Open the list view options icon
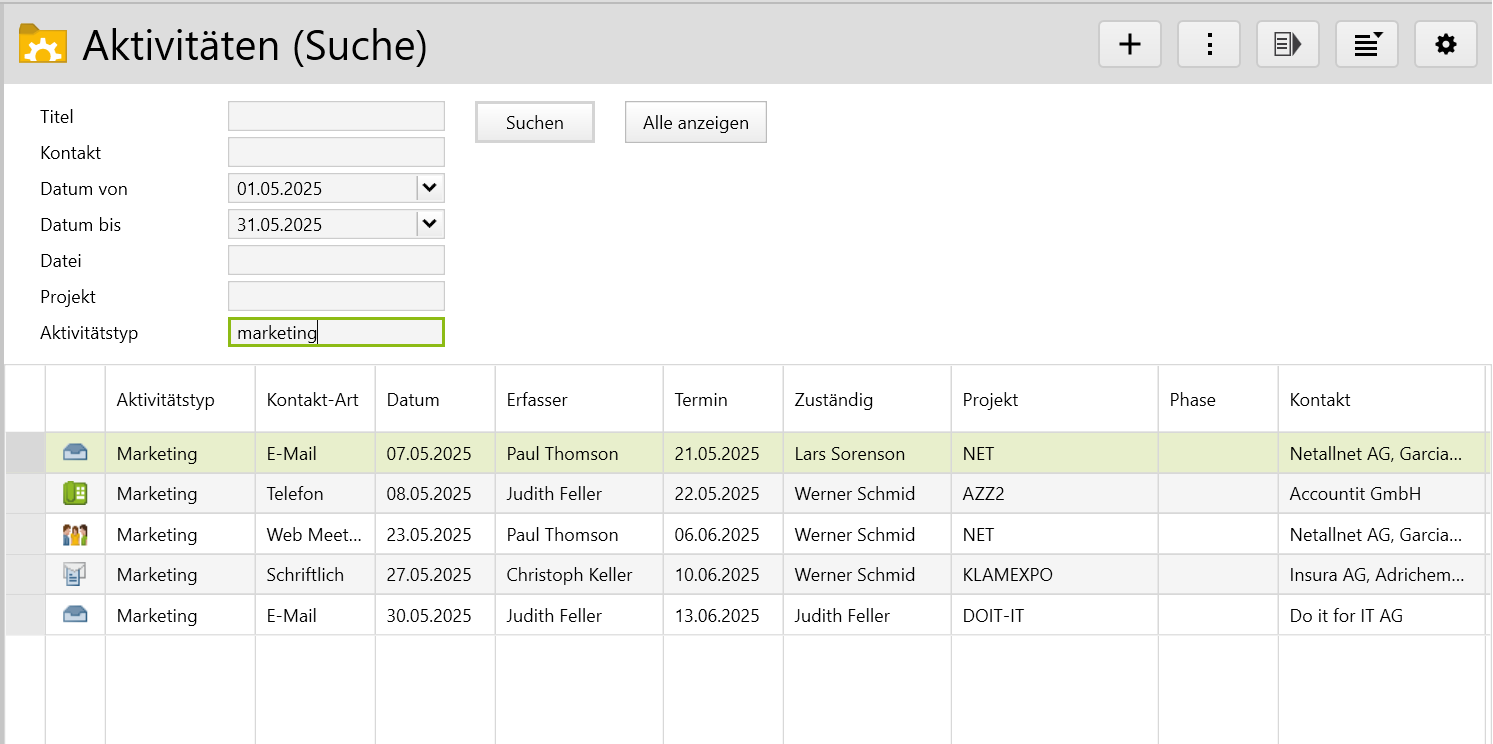 point(1366,45)
